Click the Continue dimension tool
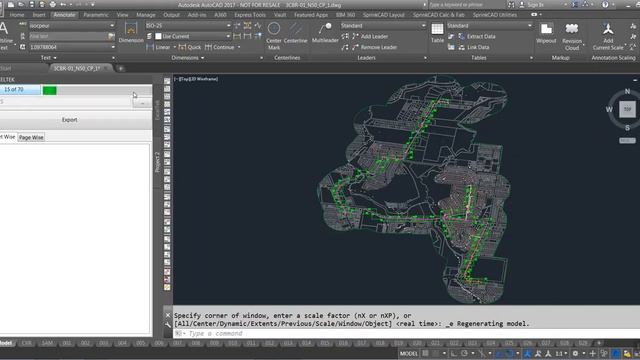Image resolution: width=640 pixels, height=360 pixels. click(x=220, y=47)
